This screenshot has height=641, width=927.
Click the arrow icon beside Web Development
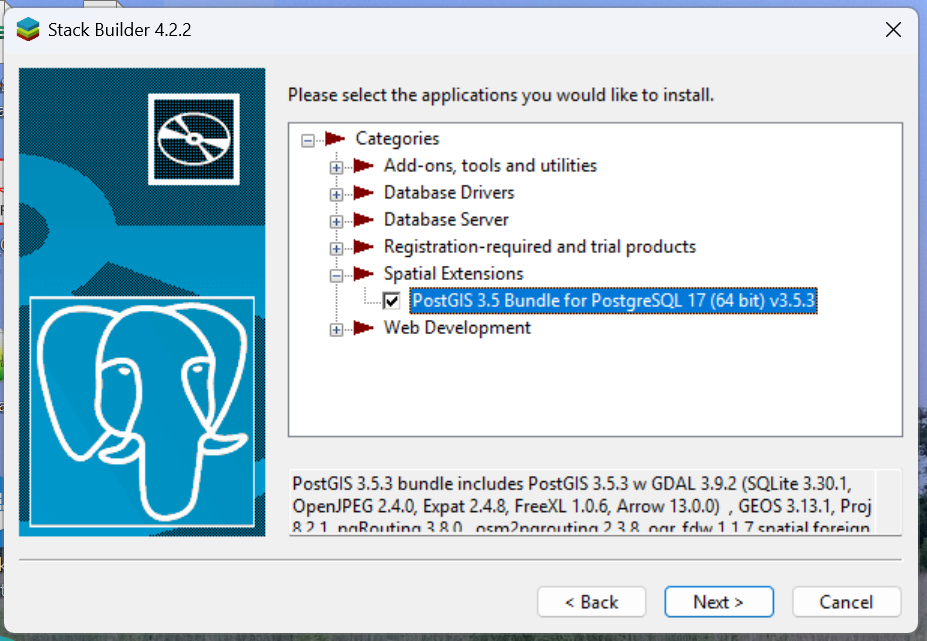point(363,328)
